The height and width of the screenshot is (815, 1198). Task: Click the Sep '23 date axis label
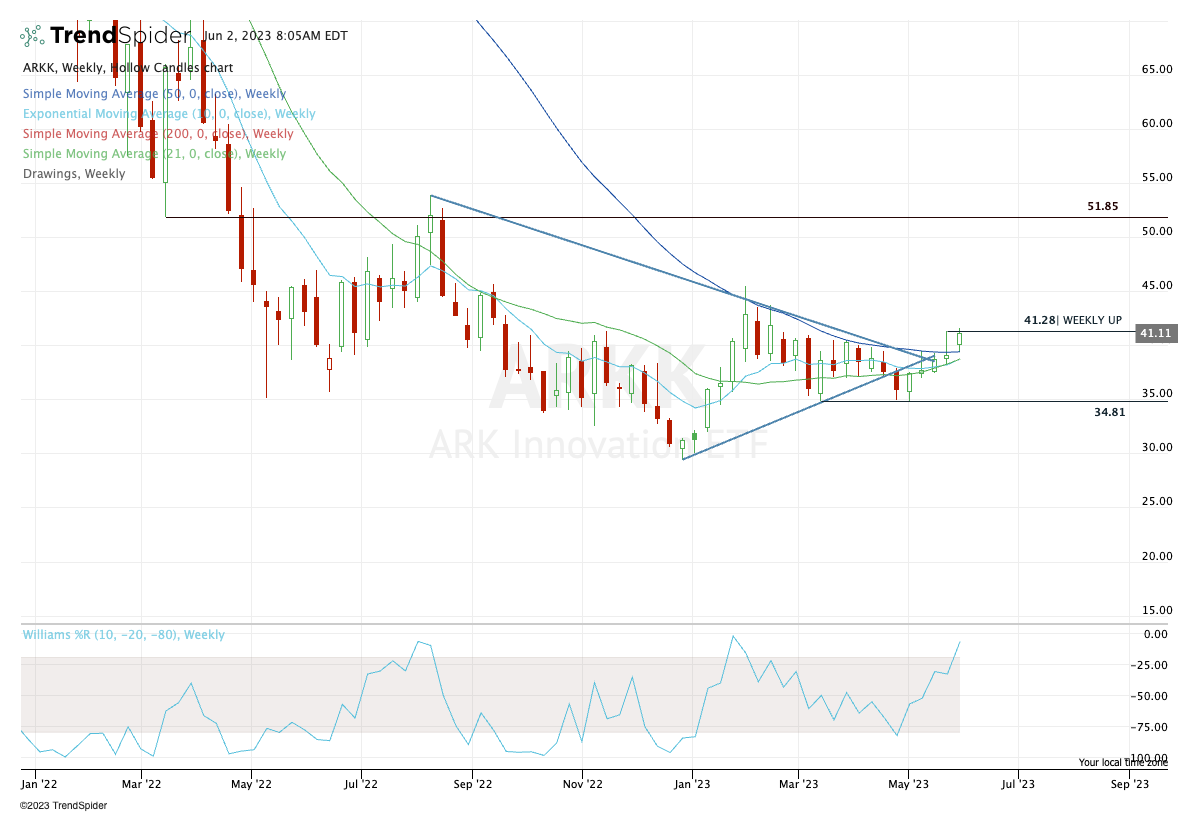pos(1130,784)
